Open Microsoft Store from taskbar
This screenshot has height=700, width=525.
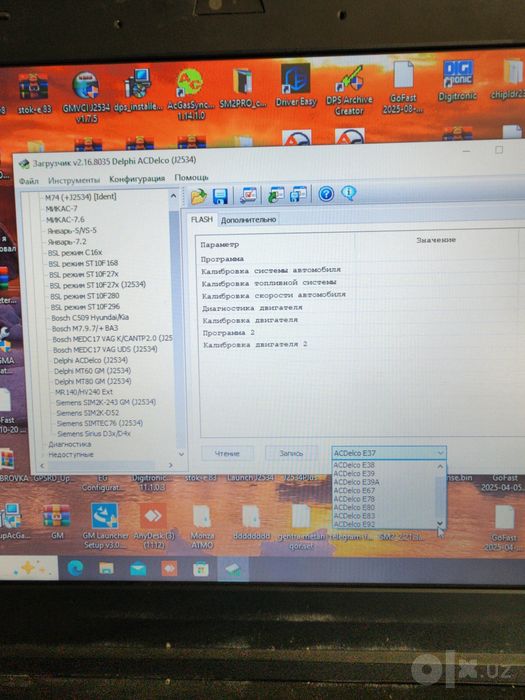pyautogui.click(x=200, y=569)
